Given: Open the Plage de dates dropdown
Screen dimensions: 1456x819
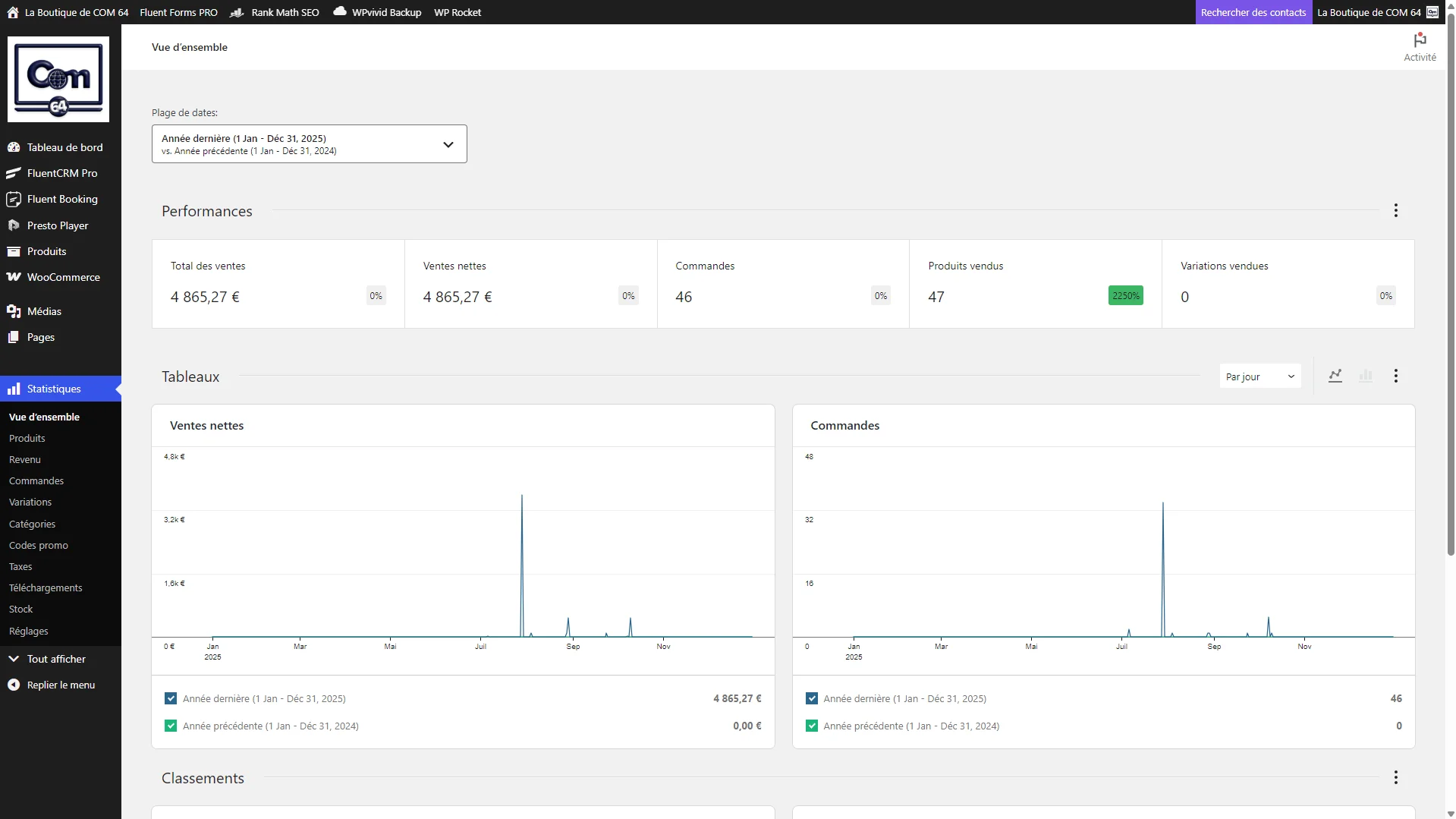Looking at the screenshot, I should 309,144.
